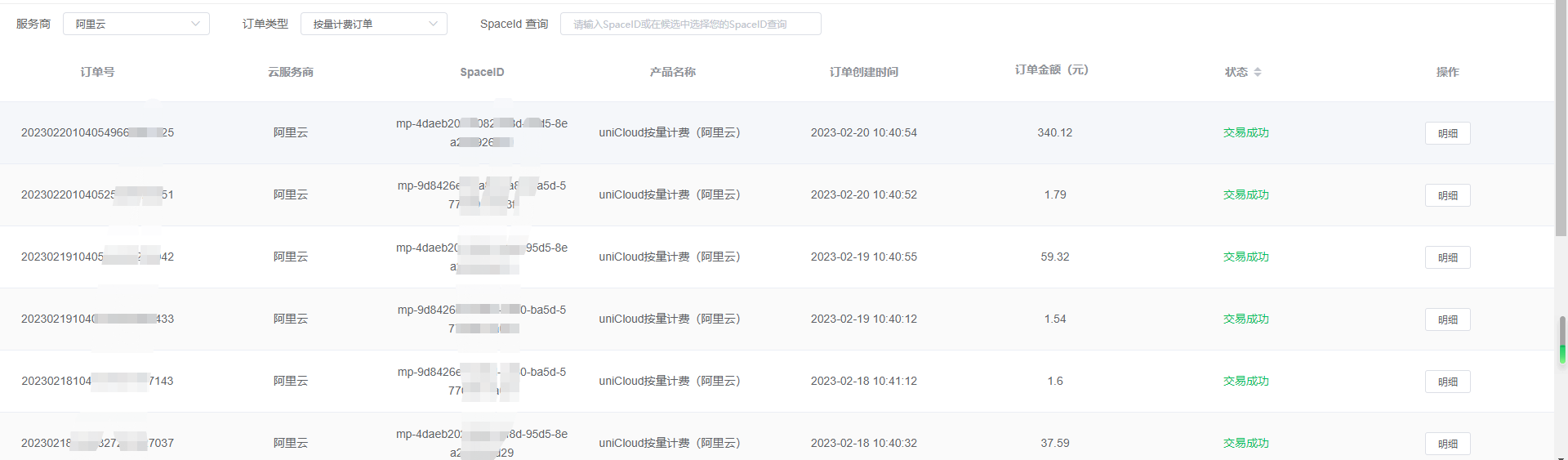The image size is (1568, 460).
Task: Click the 产品名称 column header
Action: tap(673, 72)
